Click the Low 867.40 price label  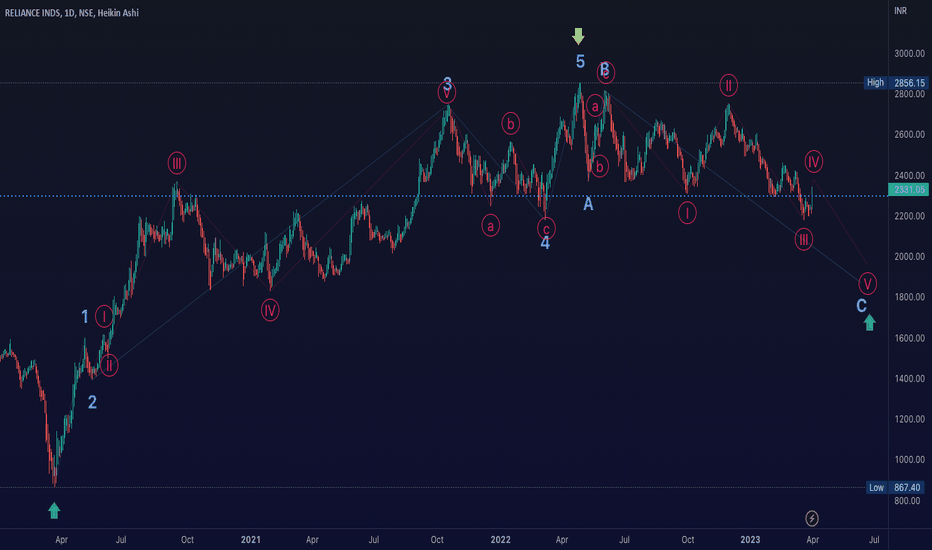point(896,488)
